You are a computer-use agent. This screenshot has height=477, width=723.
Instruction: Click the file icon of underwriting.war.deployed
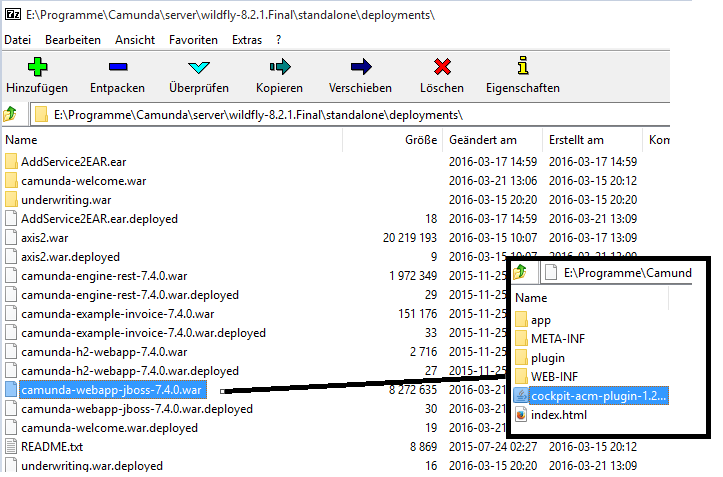pyautogui.click(x=11, y=465)
